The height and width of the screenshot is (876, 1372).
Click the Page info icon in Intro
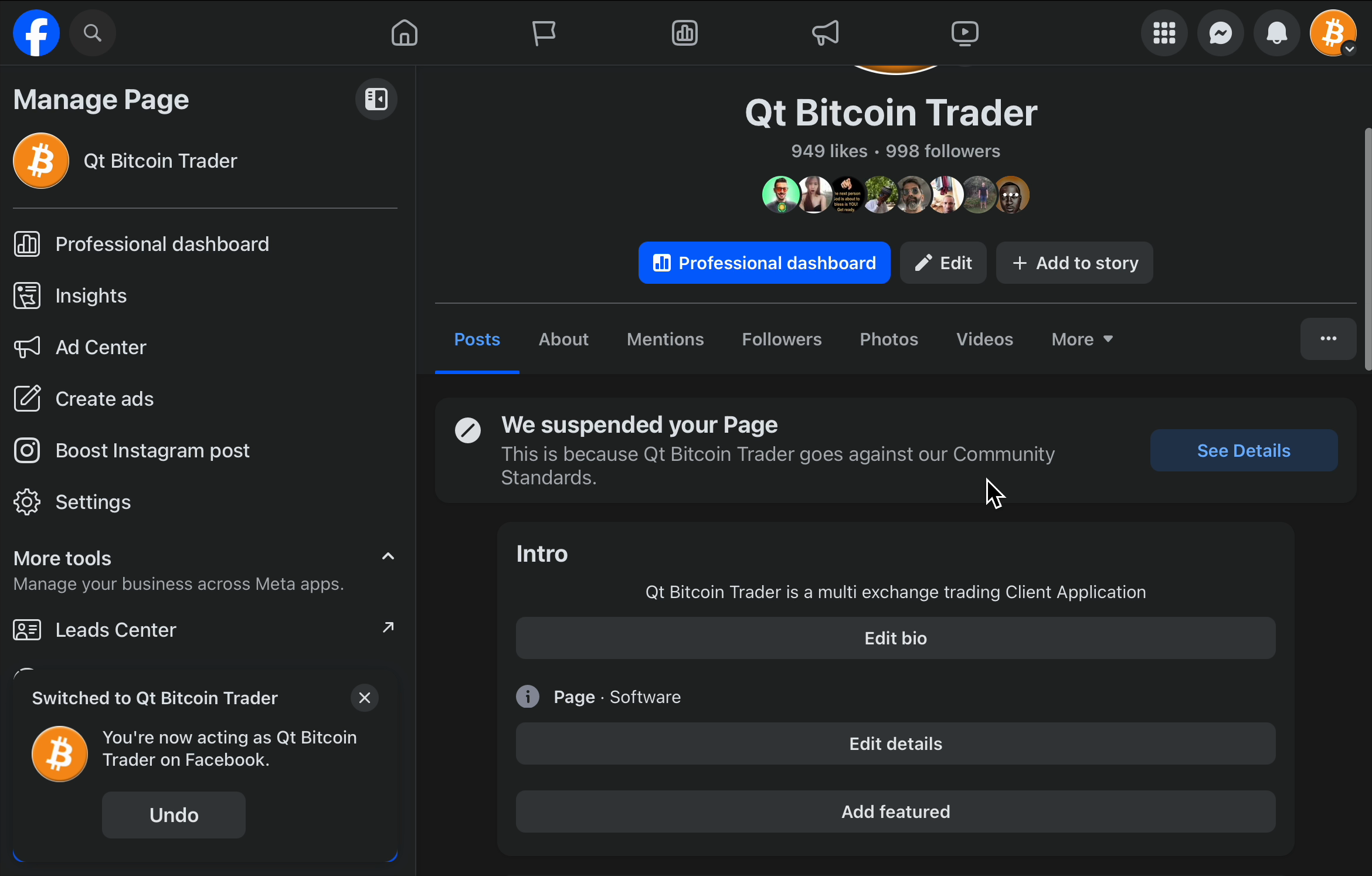[528, 697]
